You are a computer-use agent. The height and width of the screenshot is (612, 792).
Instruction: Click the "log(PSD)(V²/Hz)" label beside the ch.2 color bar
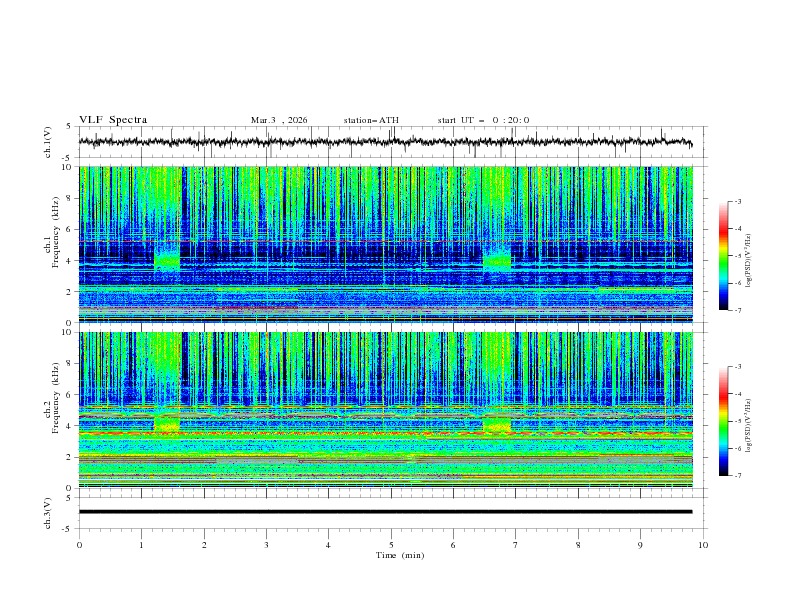click(x=749, y=425)
